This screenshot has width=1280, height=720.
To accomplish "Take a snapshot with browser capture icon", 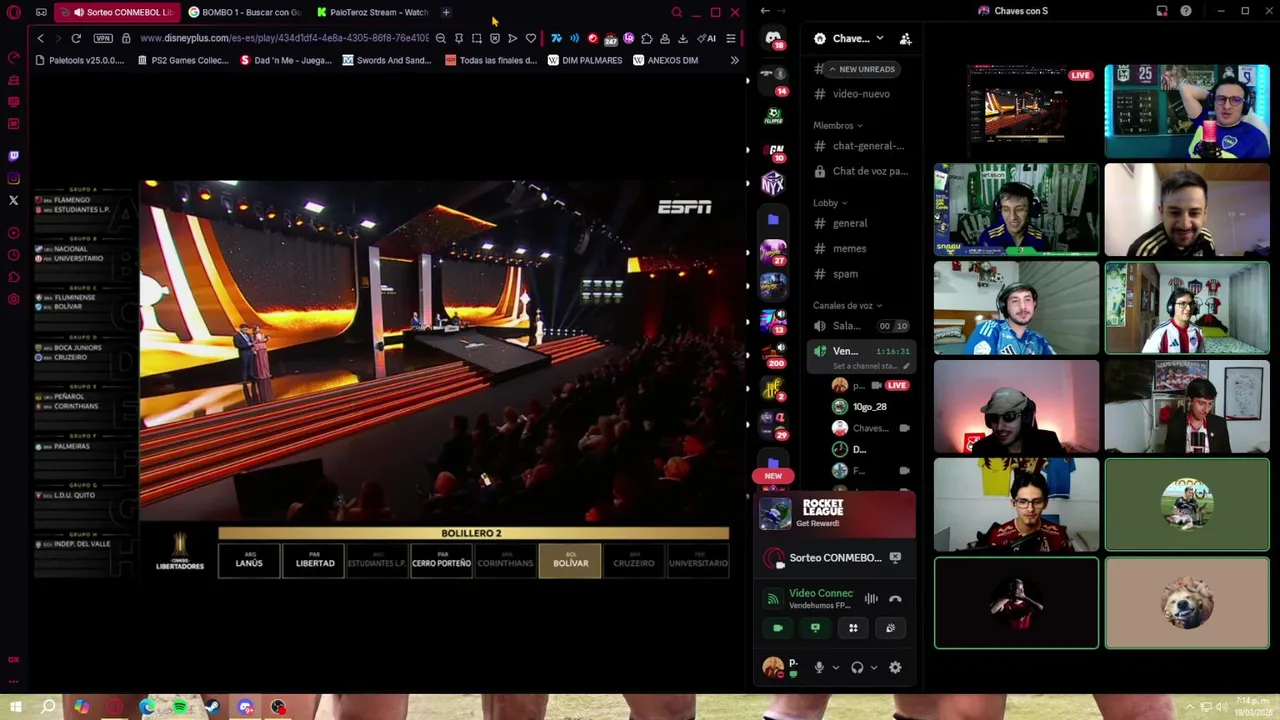I will [477, 38].
